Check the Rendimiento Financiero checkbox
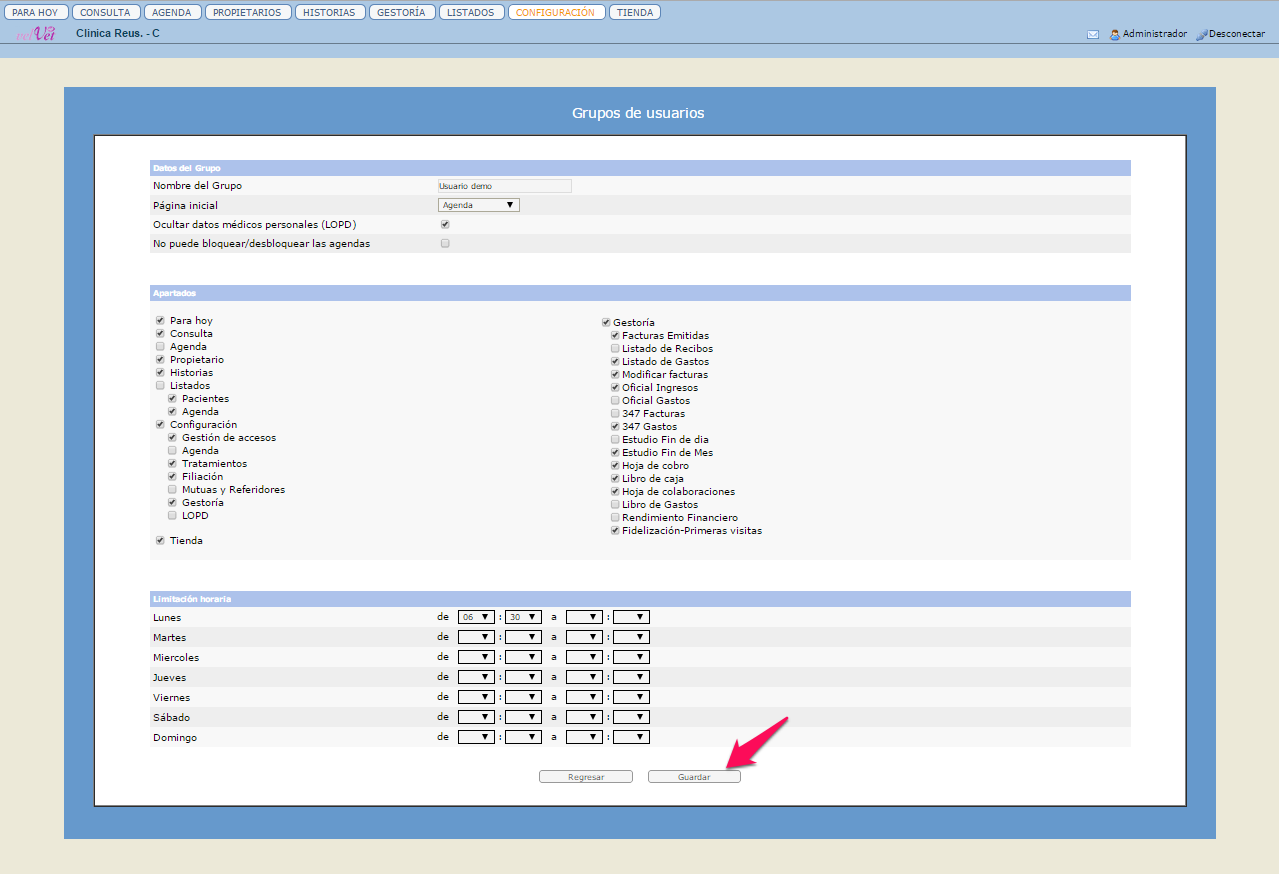Screen dimensions: 1279x874 (615, 518)
